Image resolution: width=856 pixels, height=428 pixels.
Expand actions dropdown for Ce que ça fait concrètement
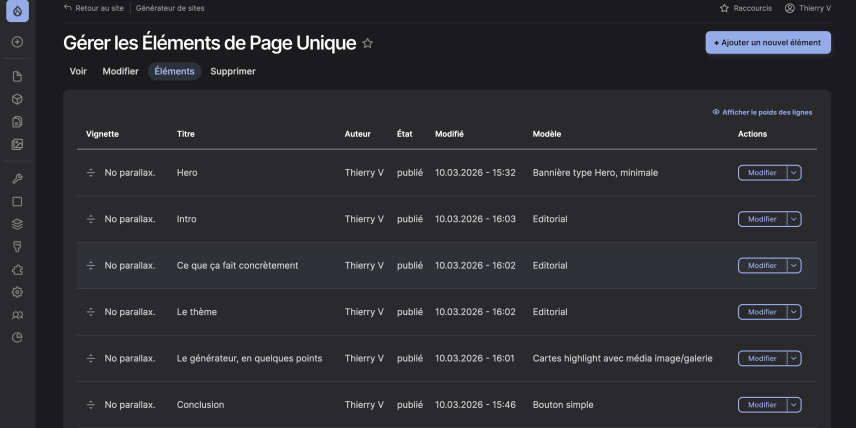(794, 266)
